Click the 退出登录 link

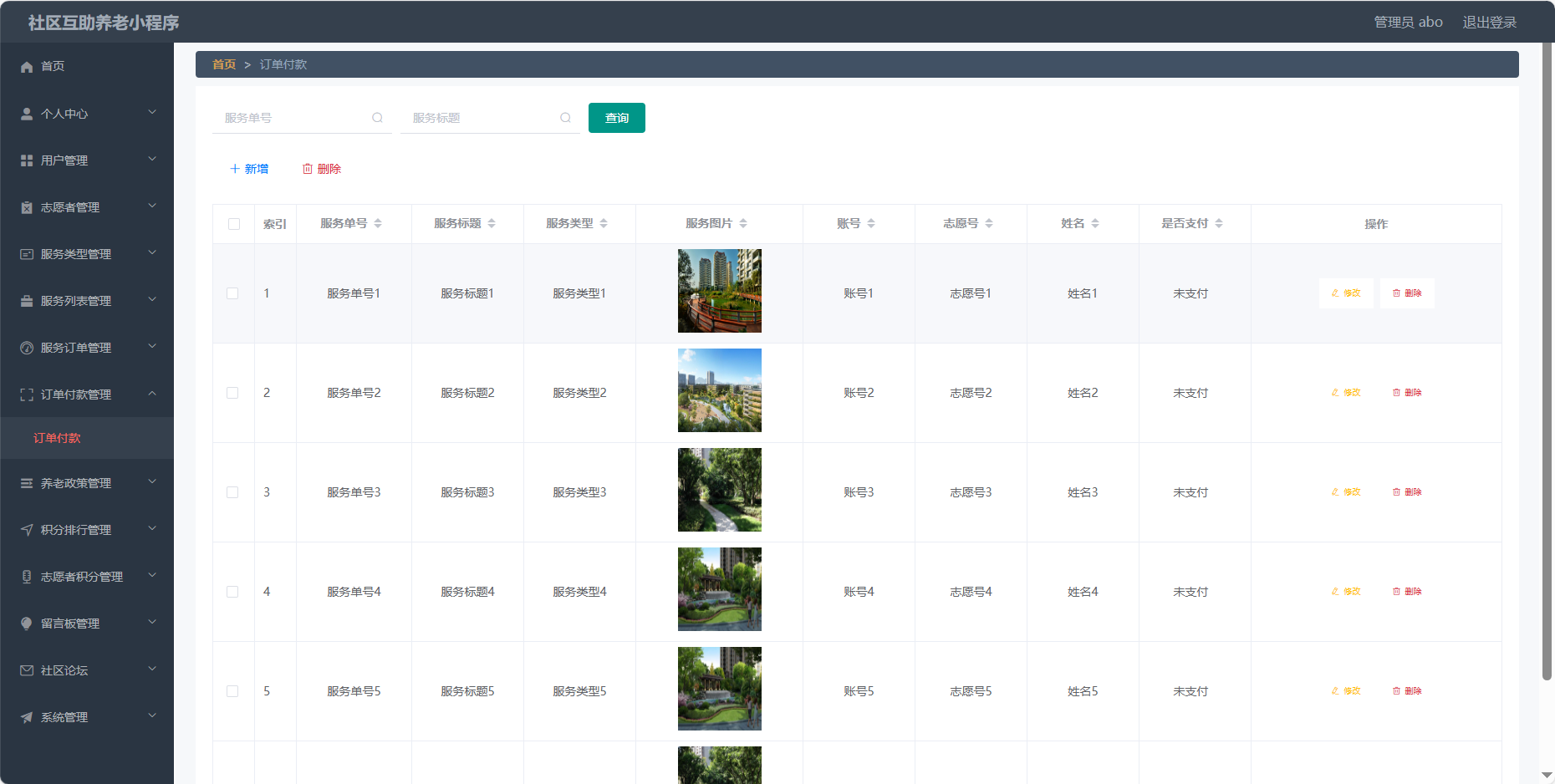[x=1489, y=22]
